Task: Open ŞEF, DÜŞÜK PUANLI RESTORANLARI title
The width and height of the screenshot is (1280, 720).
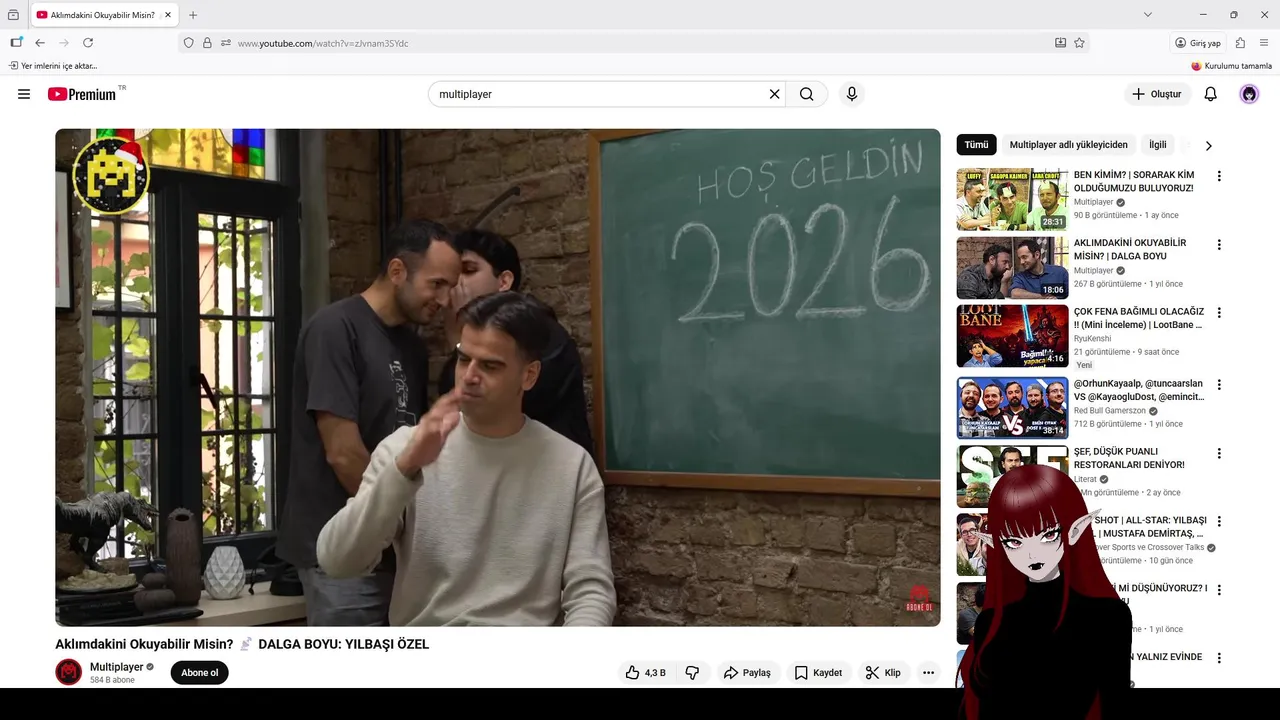Action: click(x=1129, y=458)
